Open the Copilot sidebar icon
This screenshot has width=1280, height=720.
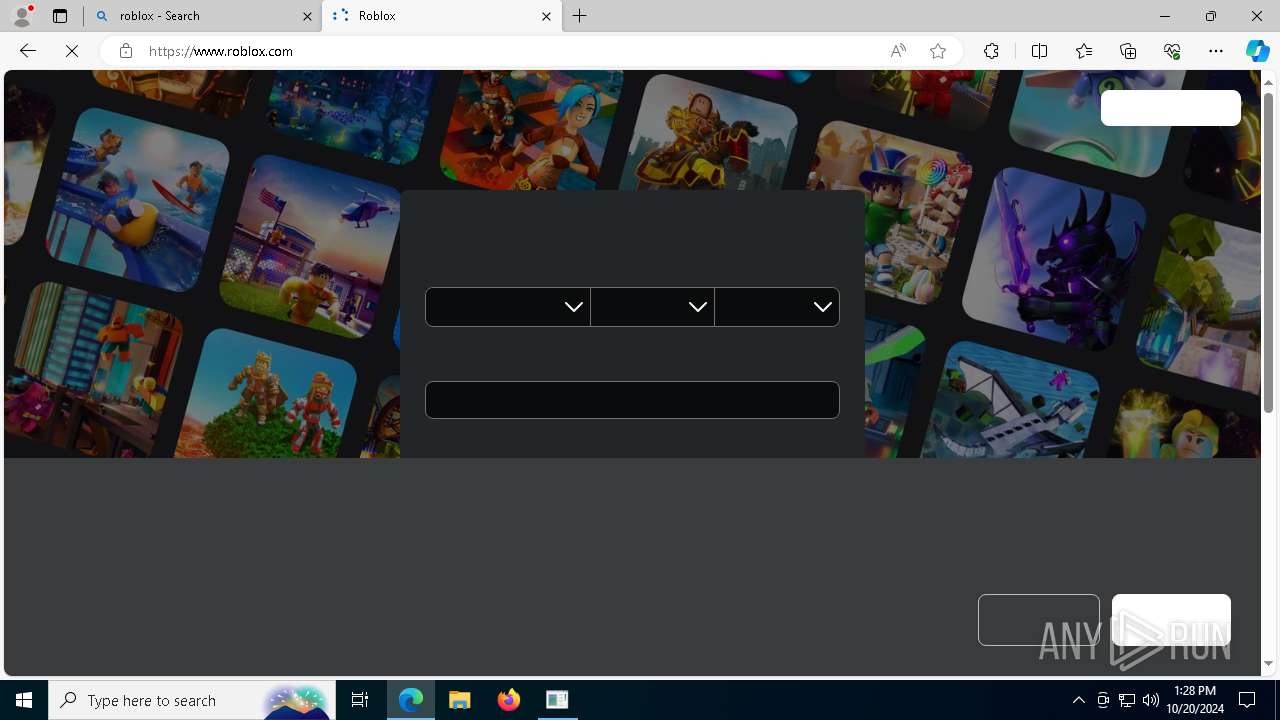(x=1258, y=51)
